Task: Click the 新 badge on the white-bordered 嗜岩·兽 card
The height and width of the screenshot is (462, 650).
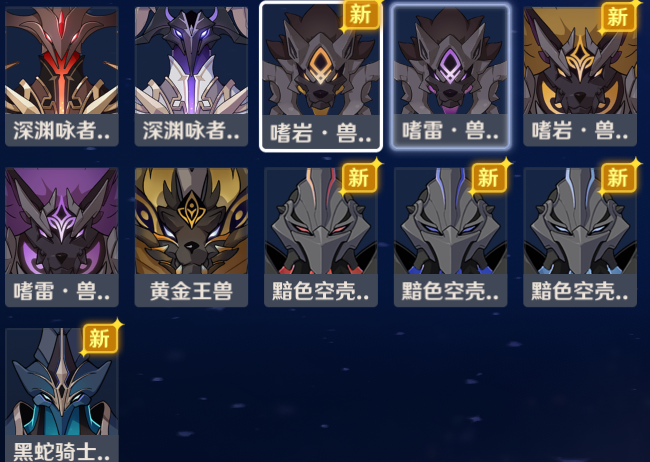Action: point(361,15)
